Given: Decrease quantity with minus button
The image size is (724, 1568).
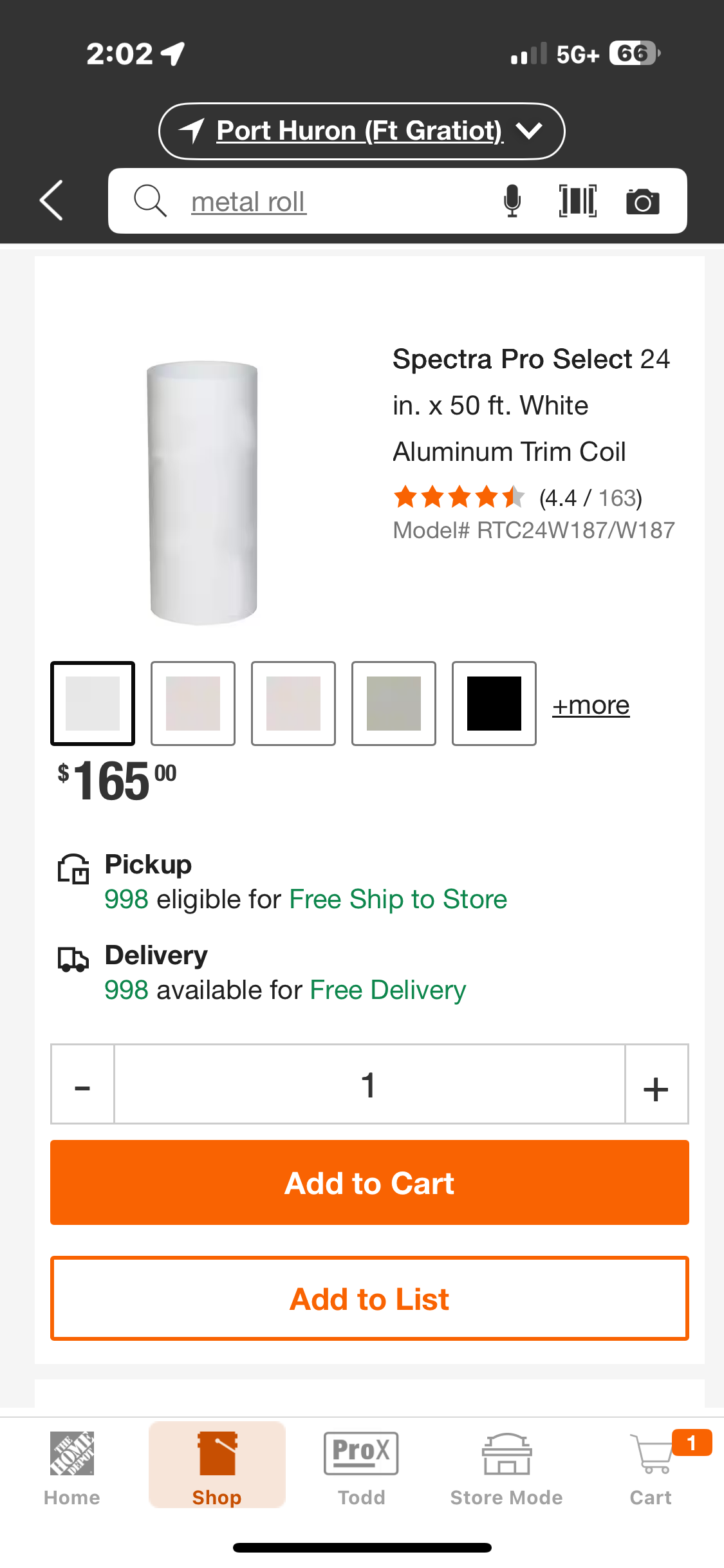Looking at the screenshot, I should pos(82,1084).
